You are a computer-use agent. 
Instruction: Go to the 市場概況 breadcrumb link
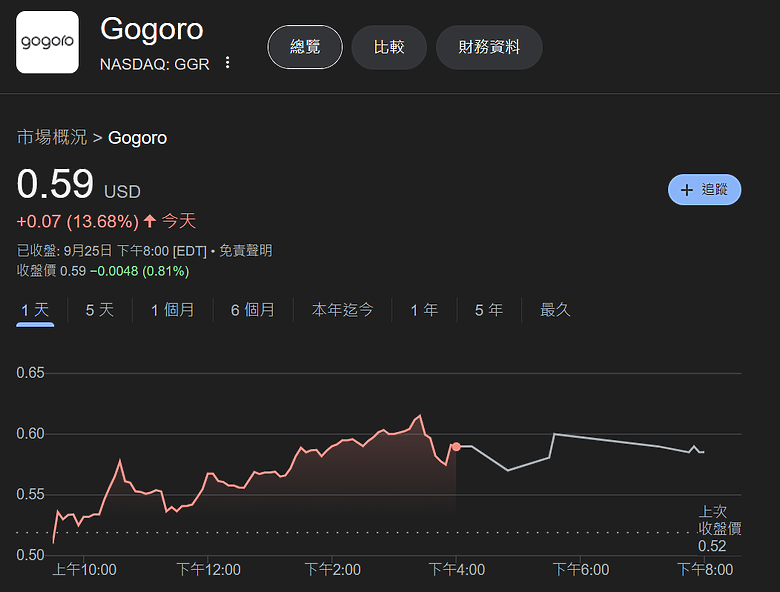click(52, 137)
